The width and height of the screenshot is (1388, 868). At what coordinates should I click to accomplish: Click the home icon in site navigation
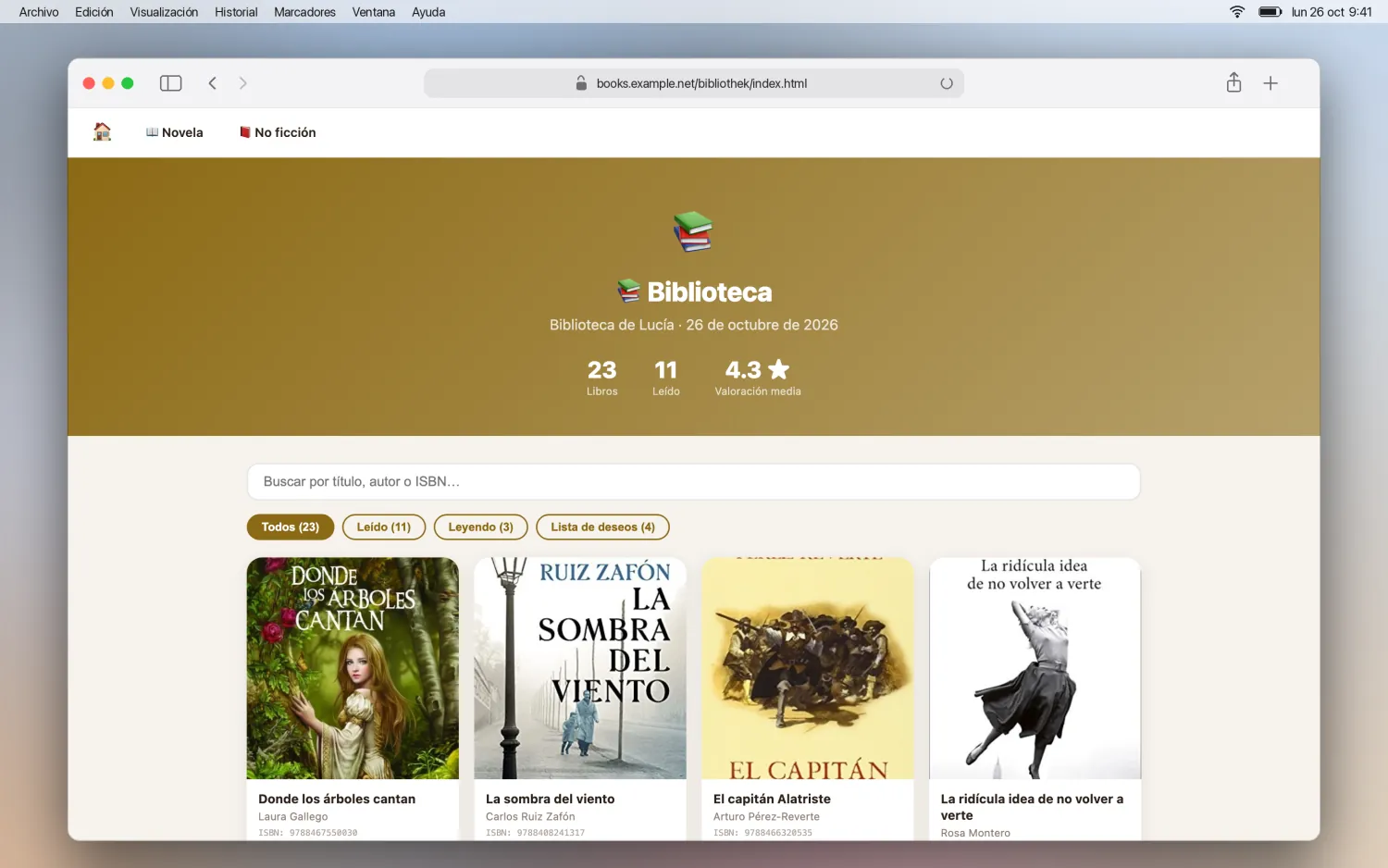pos(103,132)
